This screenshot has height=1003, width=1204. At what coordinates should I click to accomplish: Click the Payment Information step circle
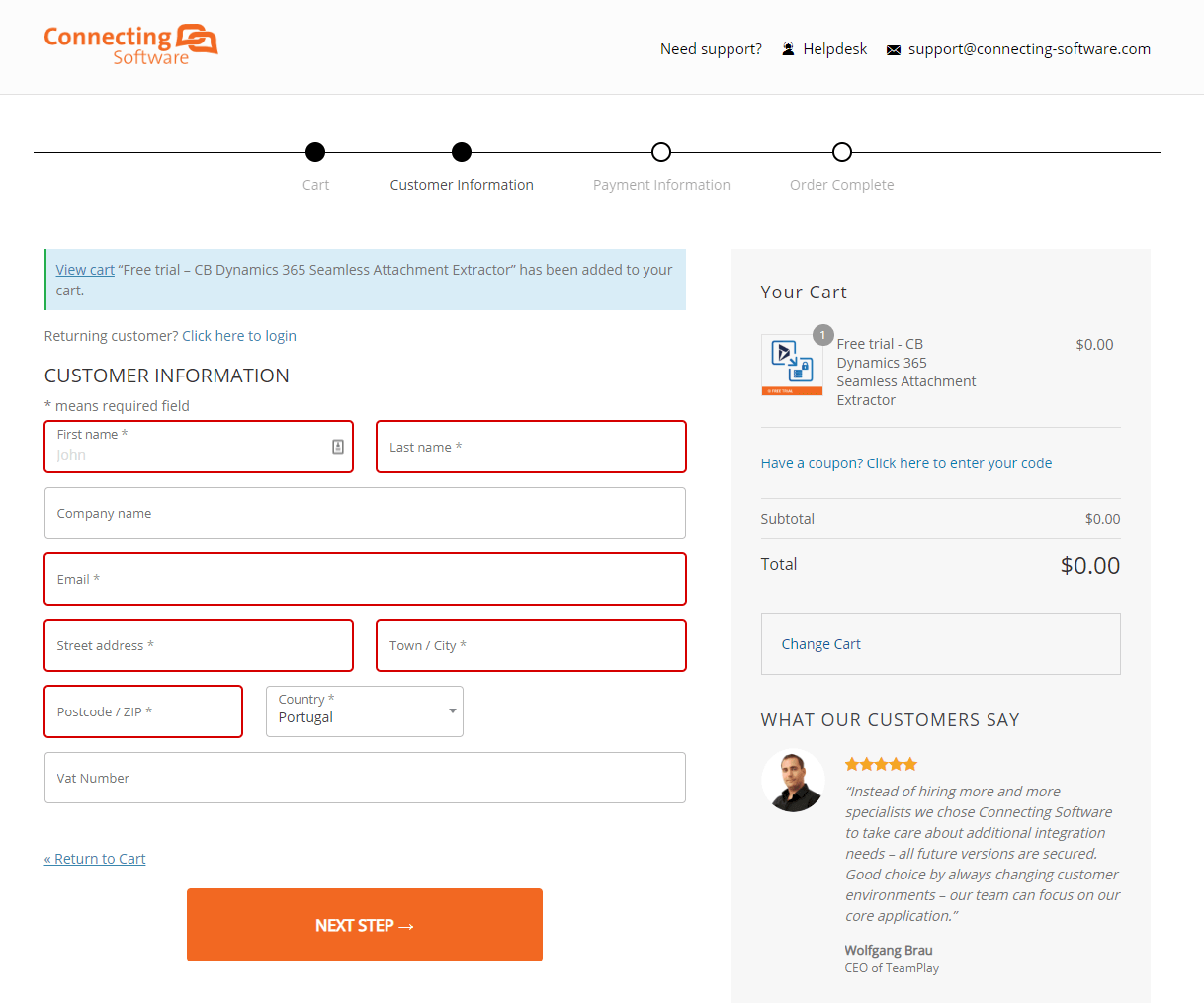pos(661,152)
